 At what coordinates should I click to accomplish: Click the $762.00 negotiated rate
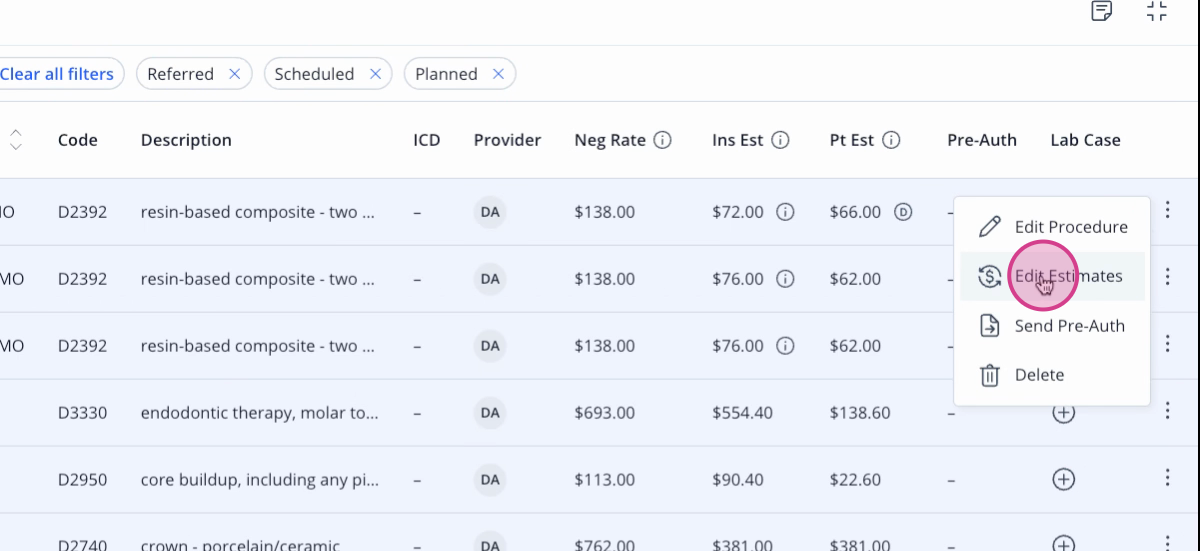pos(604,545)
